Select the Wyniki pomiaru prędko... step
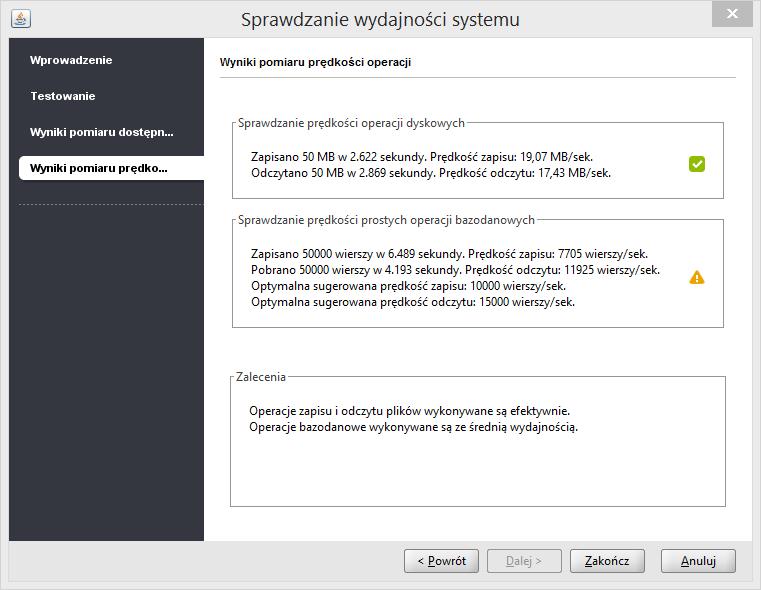Screen dimensions: 761x590 click(x=111, y=168)
